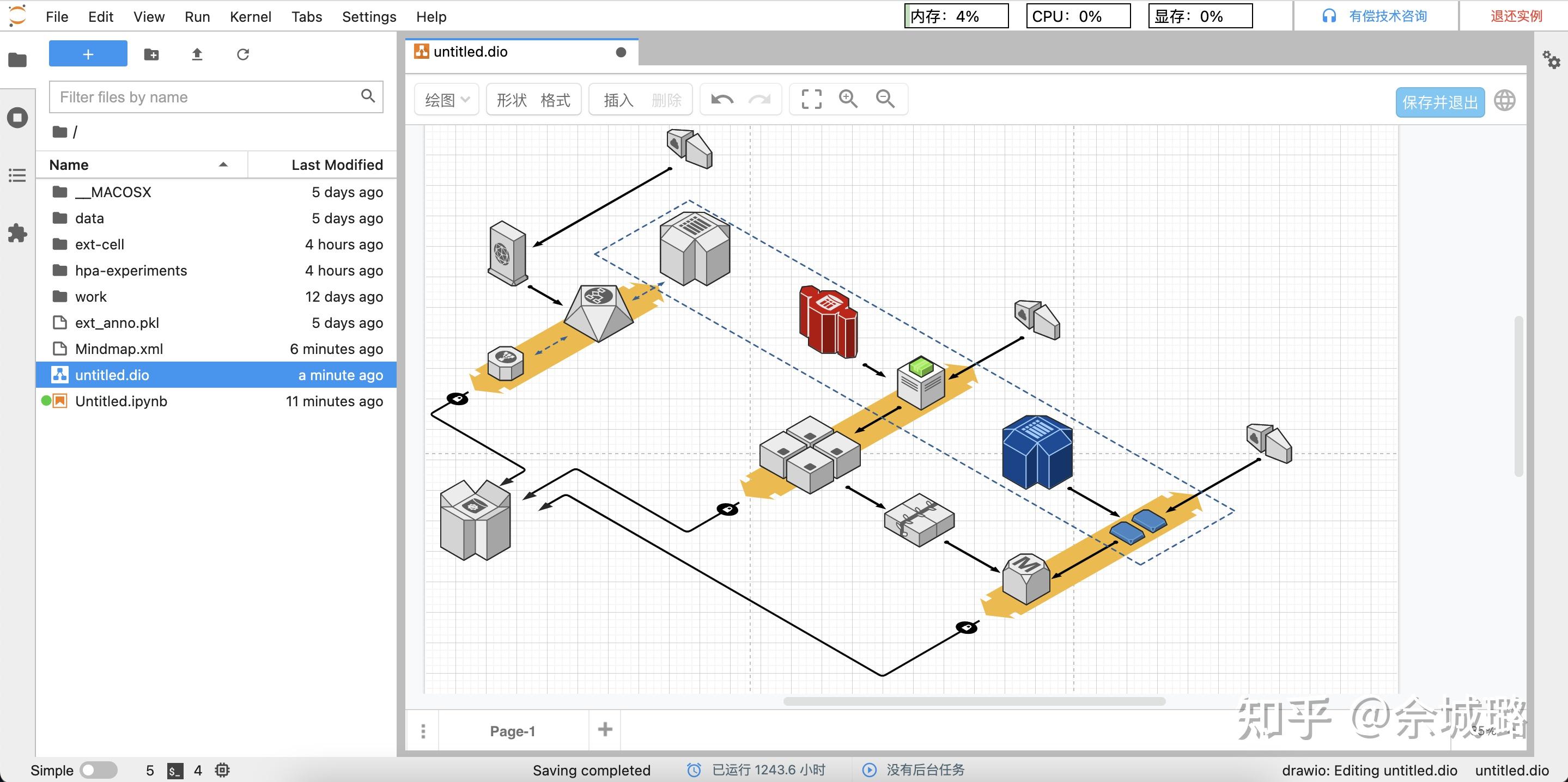Open the Kernel menu
The image size is (1568, 782).
pyautogui.click(x=250, y=16)
